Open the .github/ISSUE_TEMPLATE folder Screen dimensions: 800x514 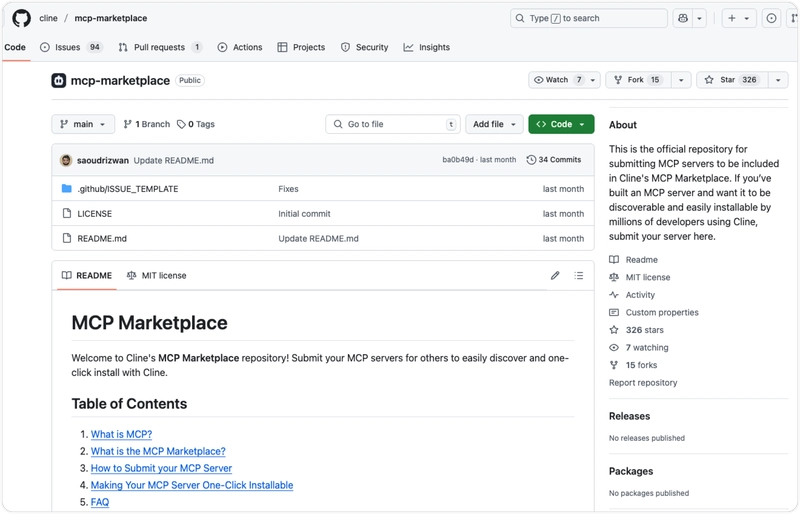128,189
